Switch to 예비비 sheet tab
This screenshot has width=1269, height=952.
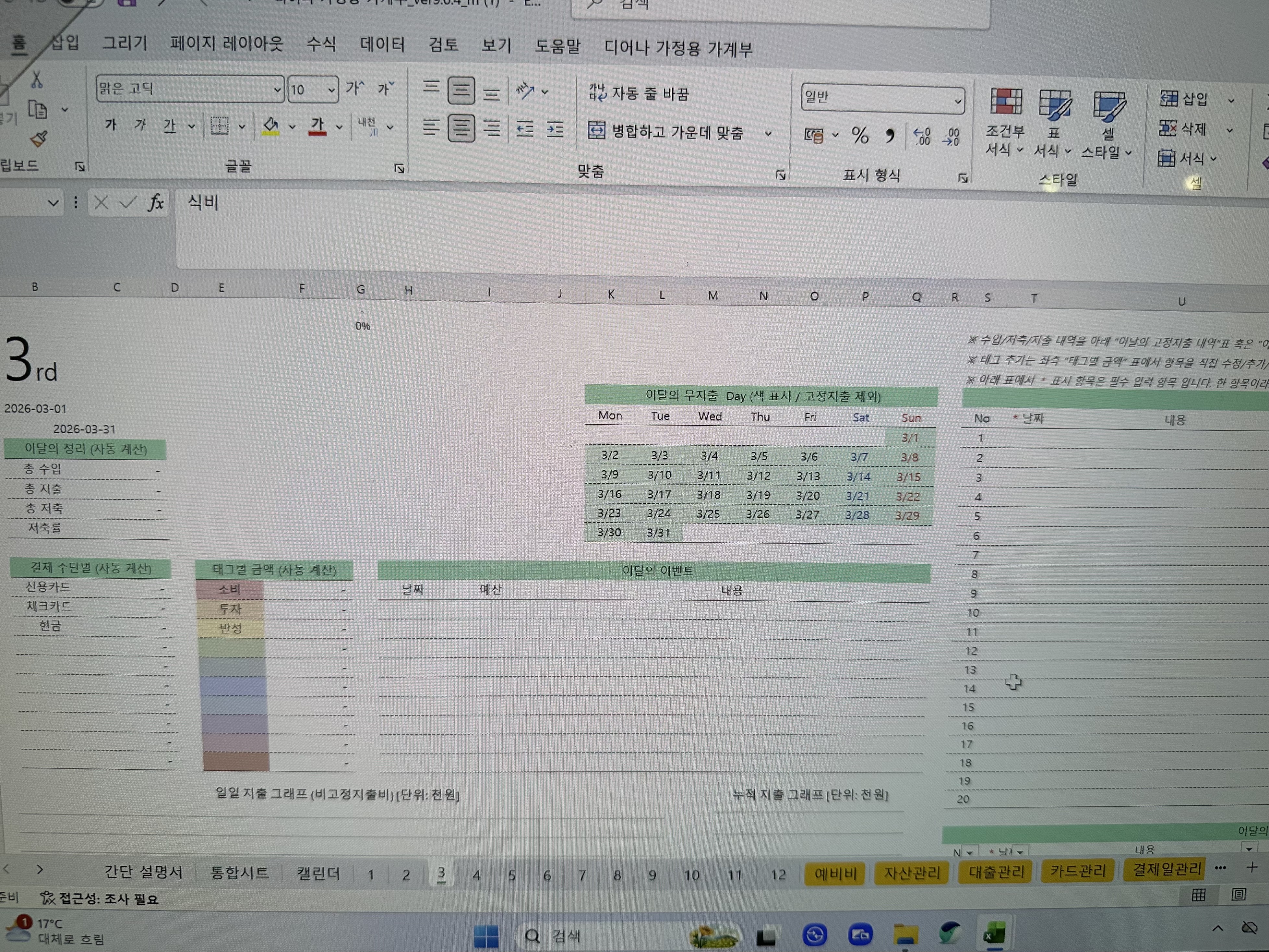(835, 874)
